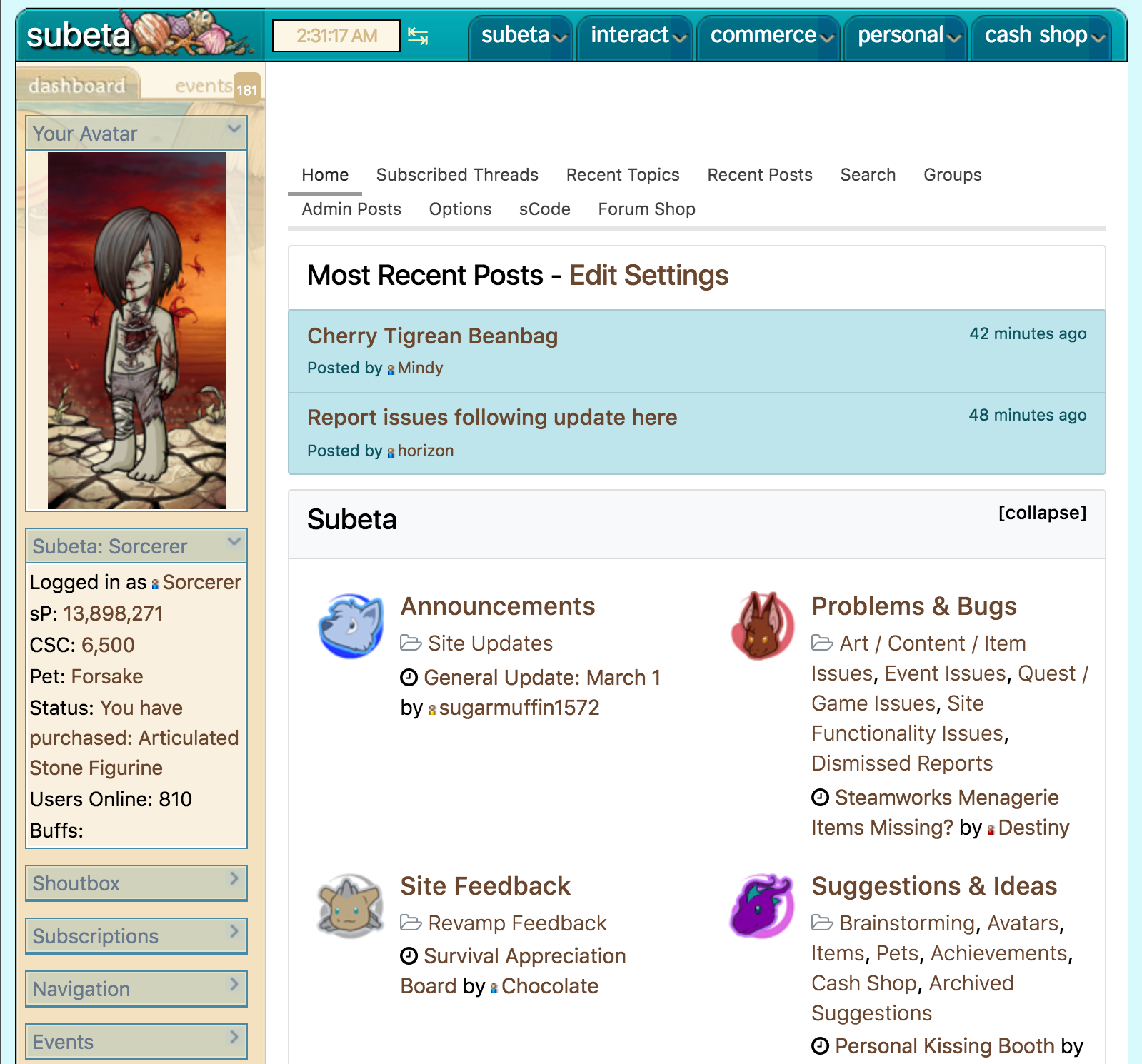Click the Suggestions & Ideas purple dragon icon
The image size is (1142, 1064).
[x=762, y=905]
